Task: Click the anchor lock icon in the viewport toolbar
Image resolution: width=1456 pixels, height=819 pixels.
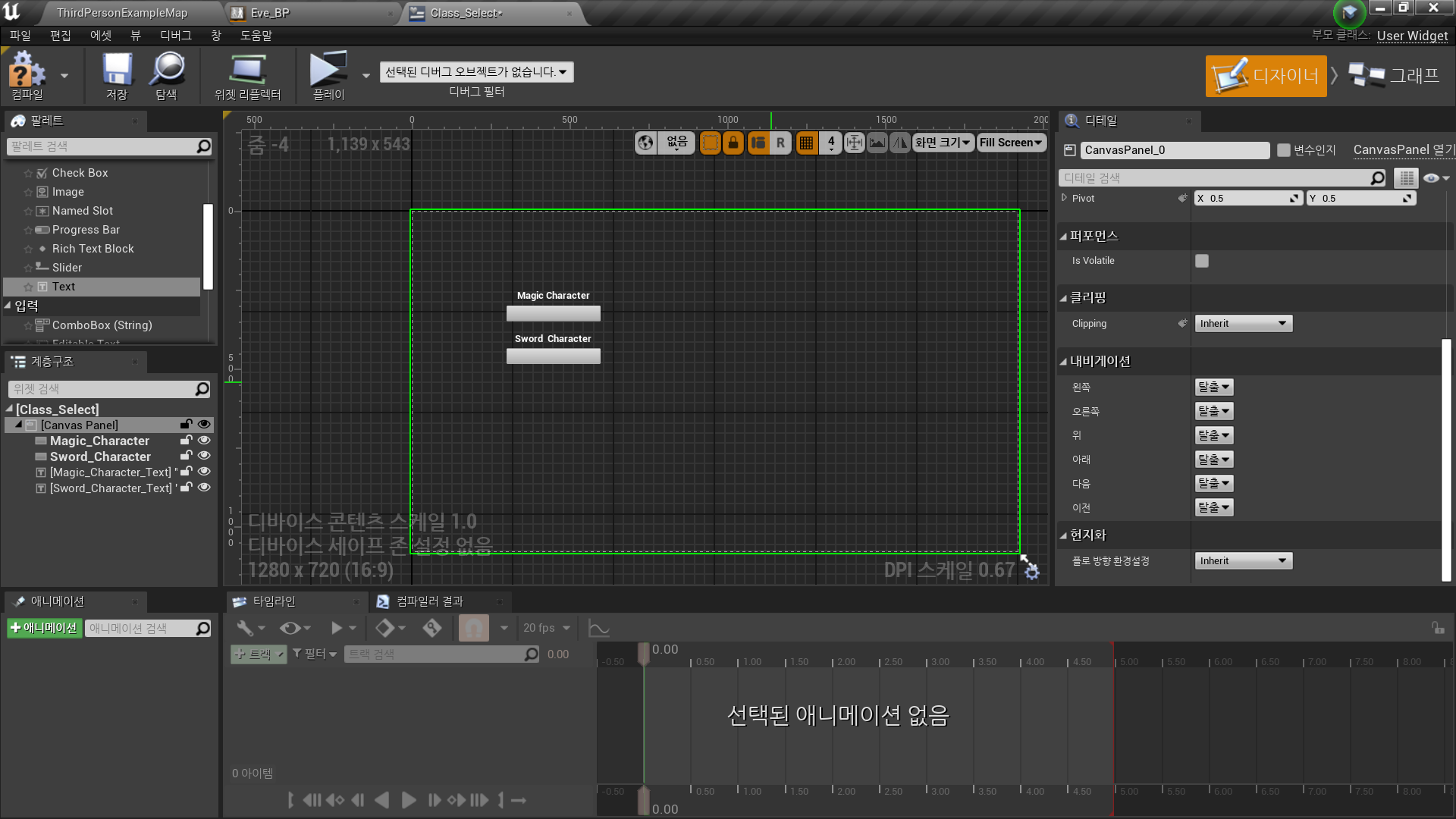Action: 733,143
